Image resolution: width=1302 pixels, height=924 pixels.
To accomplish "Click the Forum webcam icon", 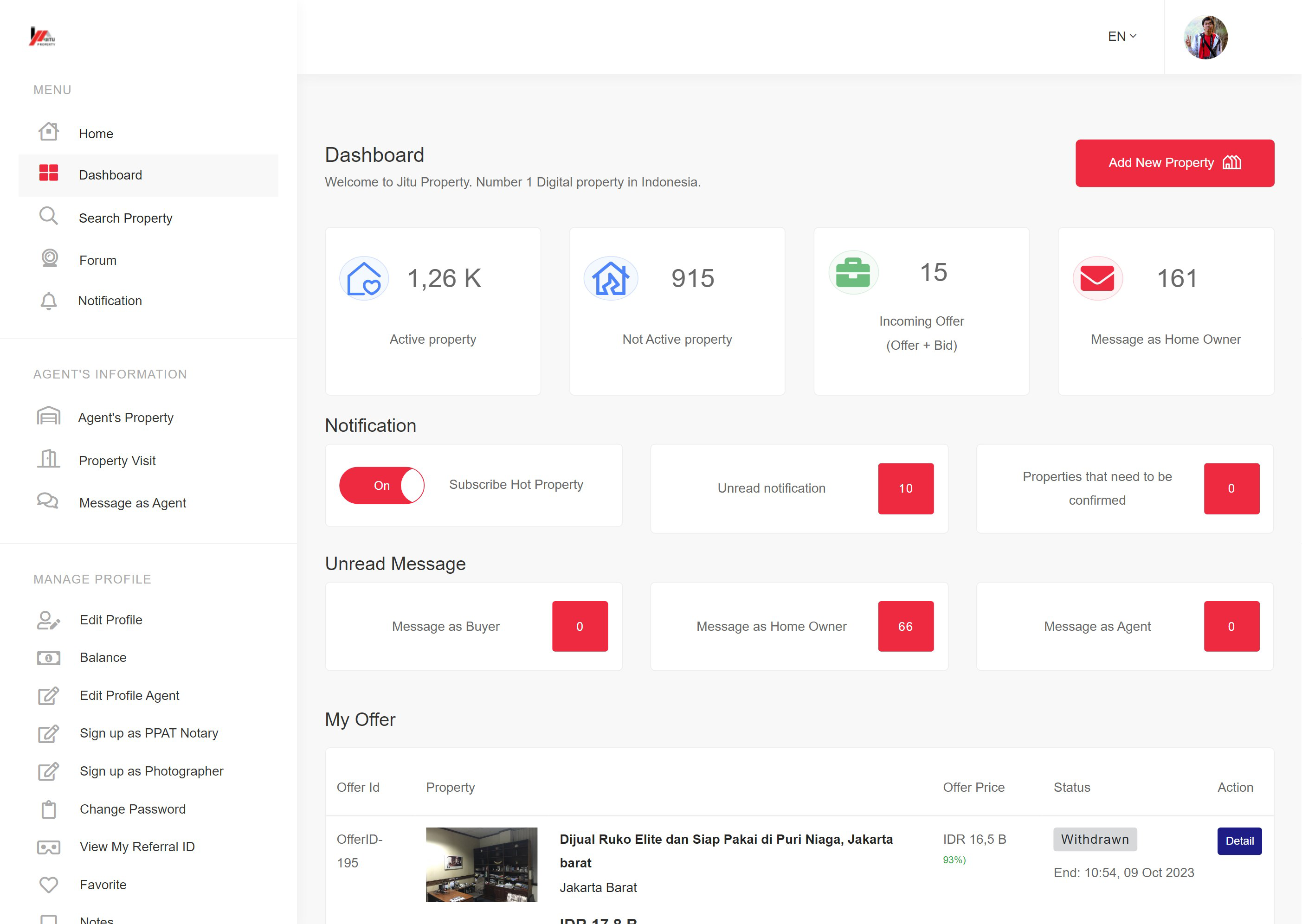I will coord(50,259).
